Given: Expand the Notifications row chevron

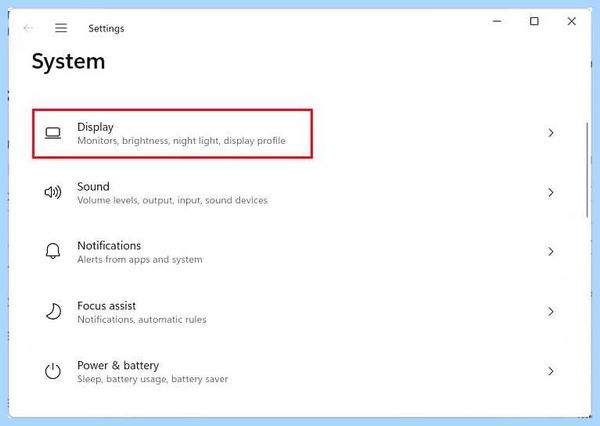Looking at the screenshot, I should click(x=551, y=251).
